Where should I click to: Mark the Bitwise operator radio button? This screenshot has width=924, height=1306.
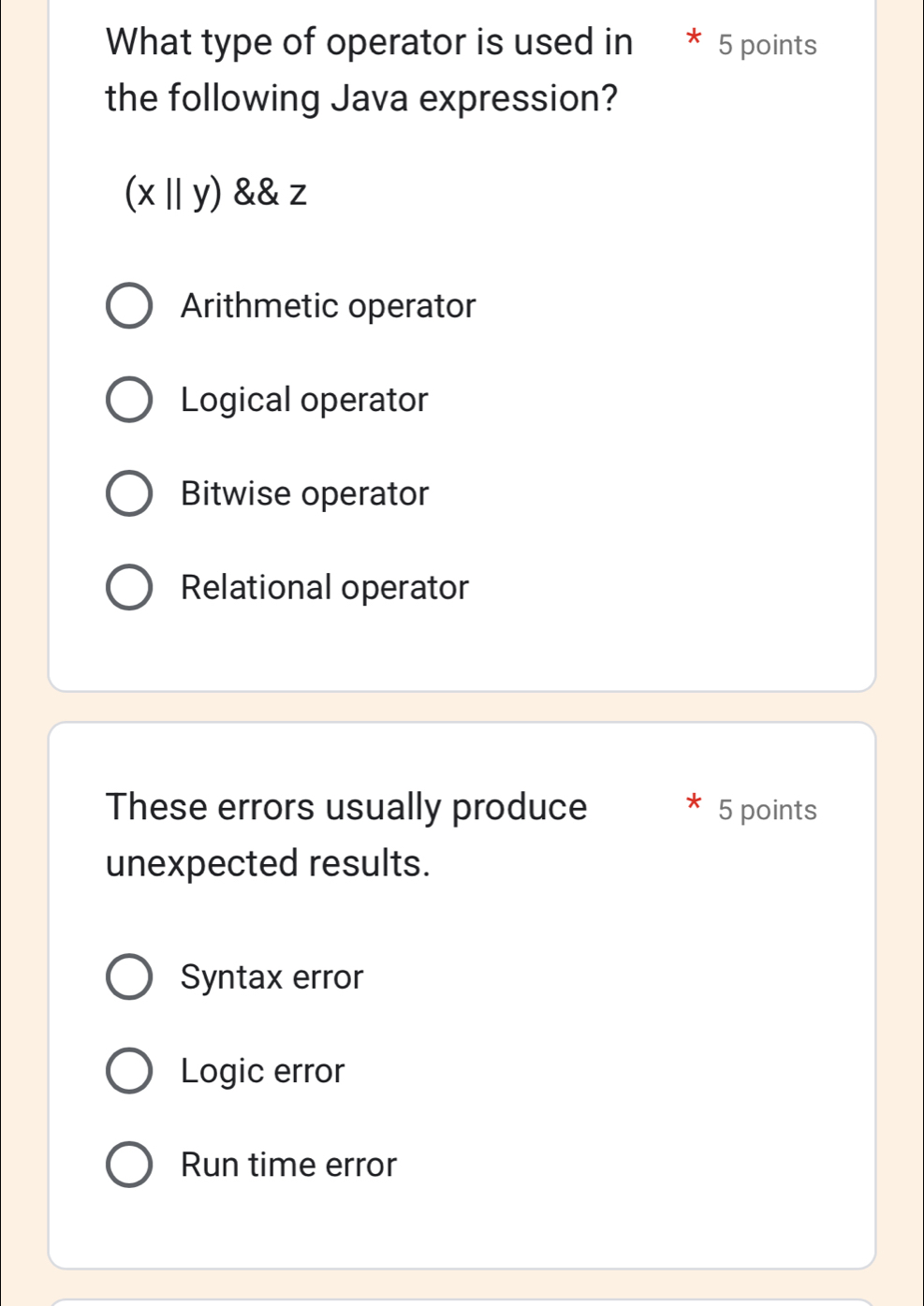pyautogui.click(x=129, y=494)
